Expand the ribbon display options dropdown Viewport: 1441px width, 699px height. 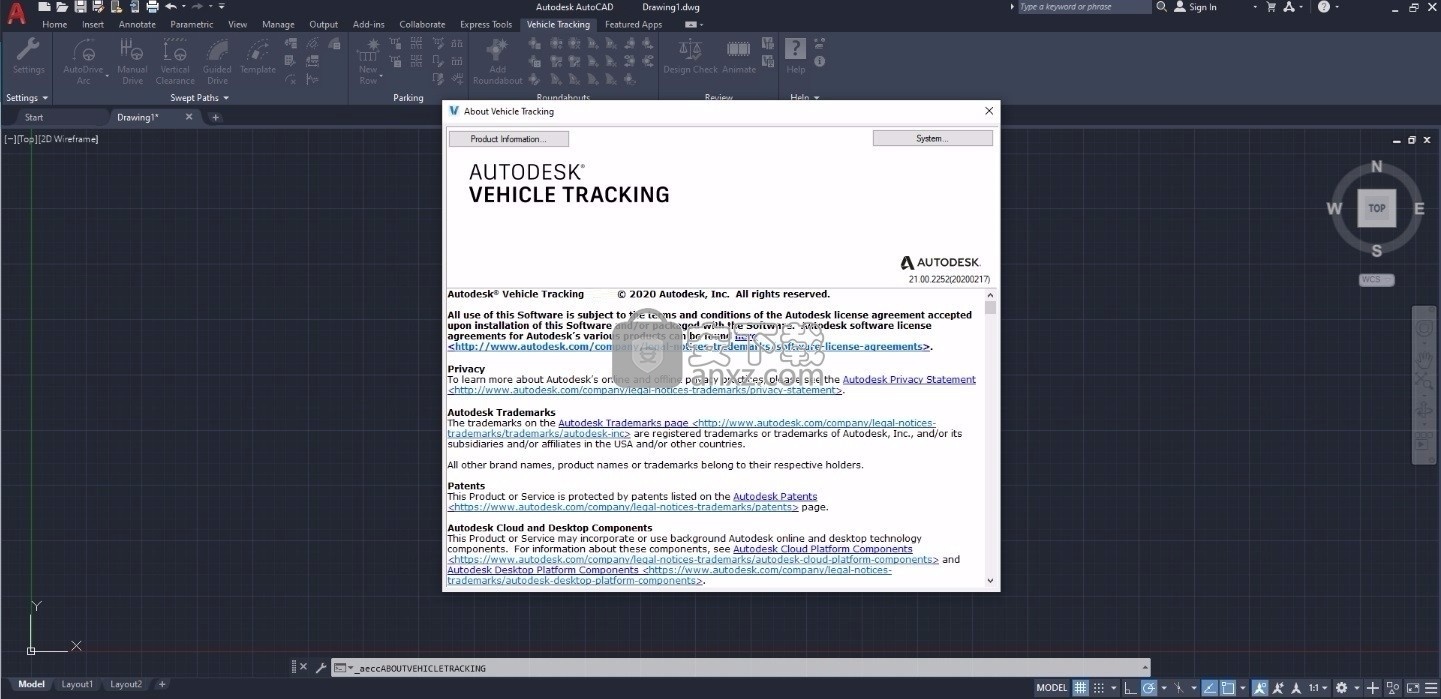[x=702, y=24]
